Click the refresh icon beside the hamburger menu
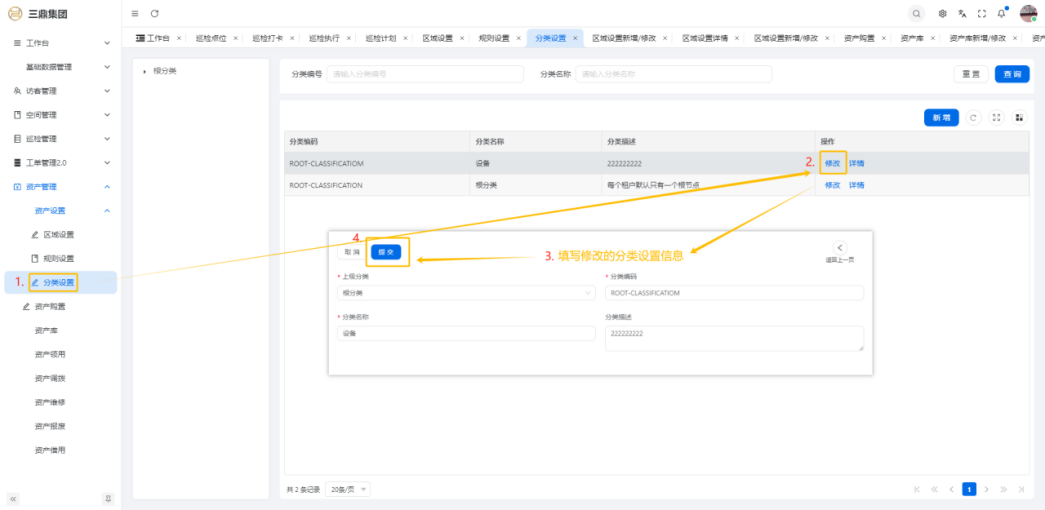This screenshot has width=1045, height=510. [155, 13]
